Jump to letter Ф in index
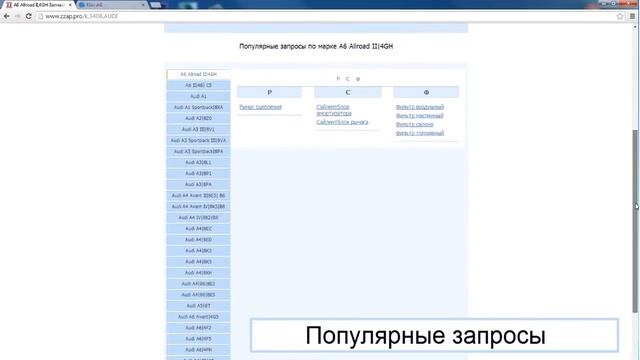 pyautogui.click(x=358, y=79)
